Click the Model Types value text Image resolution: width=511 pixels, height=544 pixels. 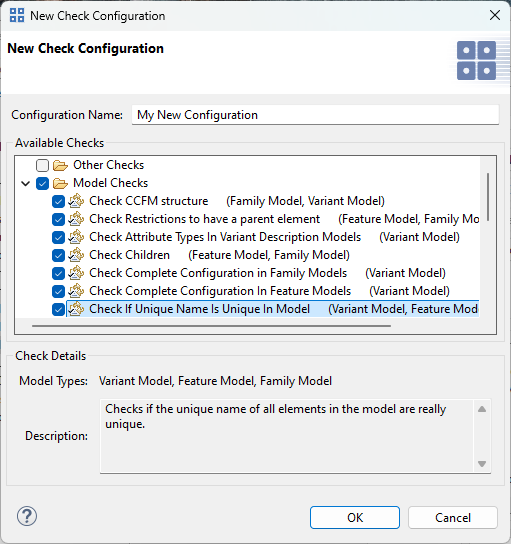pos(215,381)
